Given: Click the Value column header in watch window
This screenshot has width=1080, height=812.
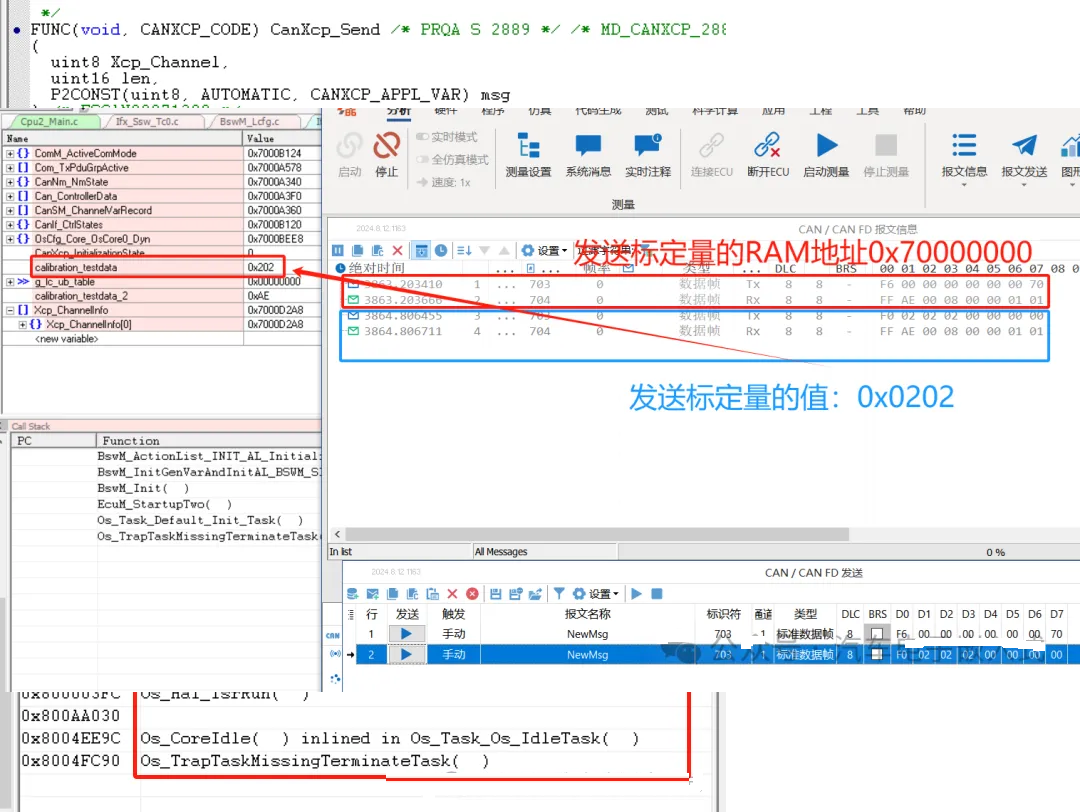Looking at the screenshot, I should tap(282, 138).
